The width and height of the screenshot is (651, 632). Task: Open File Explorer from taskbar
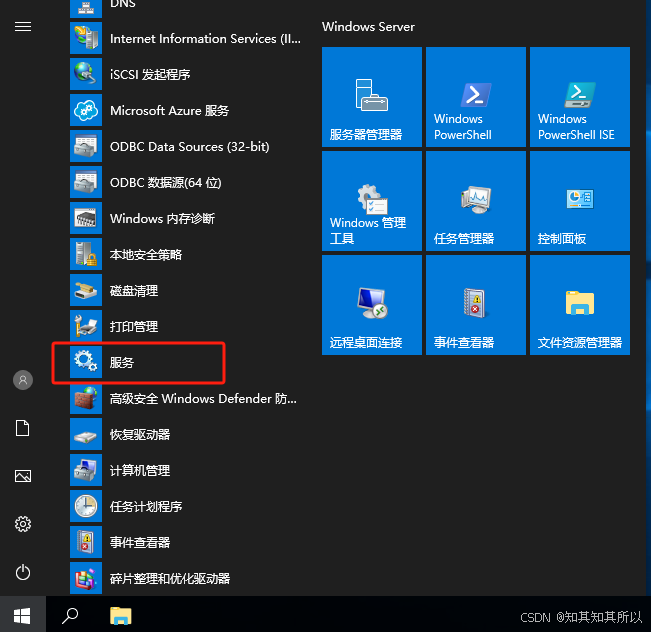click(x=120, y=615)
